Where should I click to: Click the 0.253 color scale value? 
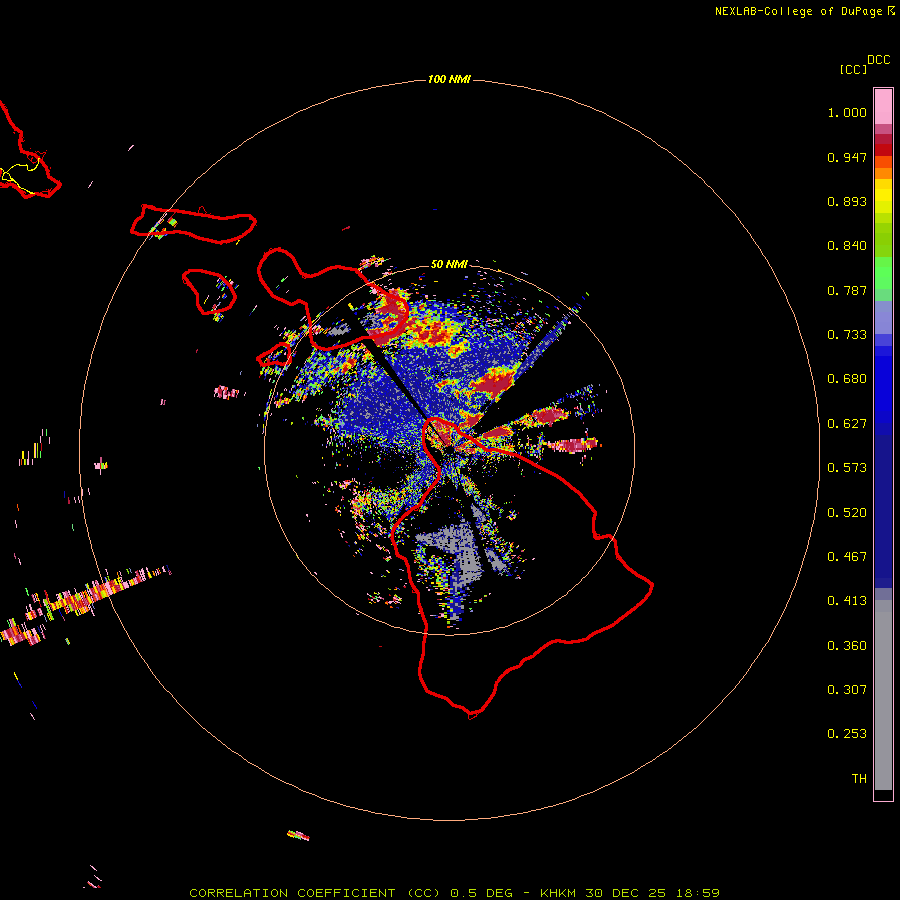(x=847, y=734)
